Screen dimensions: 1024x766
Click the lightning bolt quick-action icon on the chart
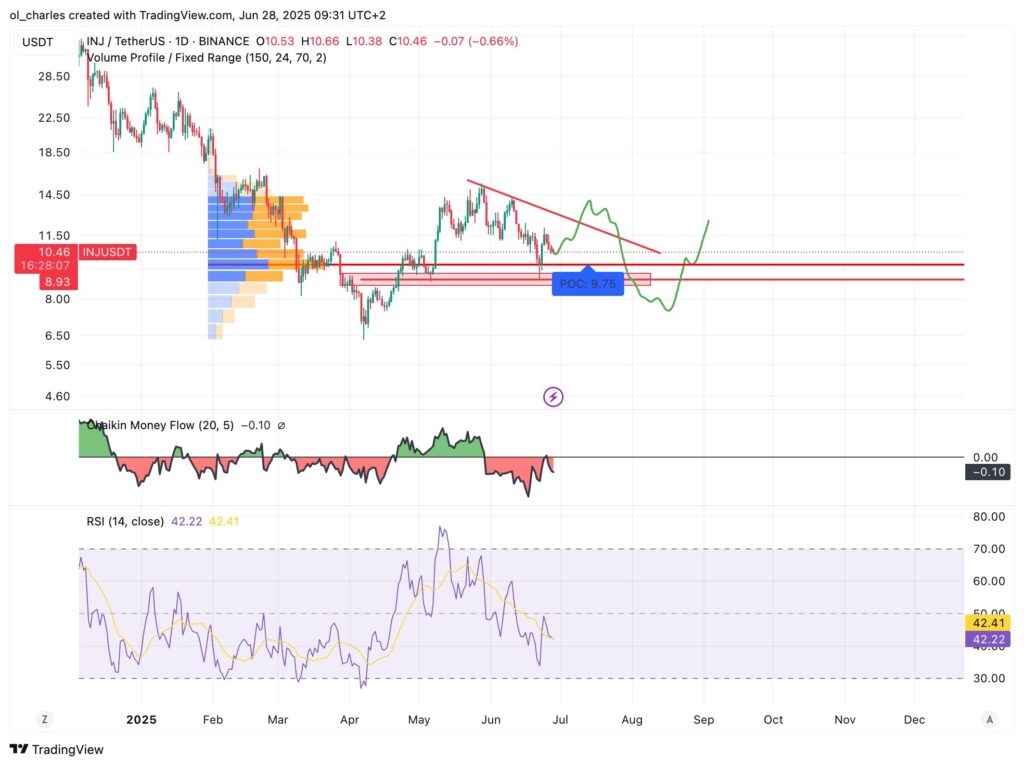553,397
